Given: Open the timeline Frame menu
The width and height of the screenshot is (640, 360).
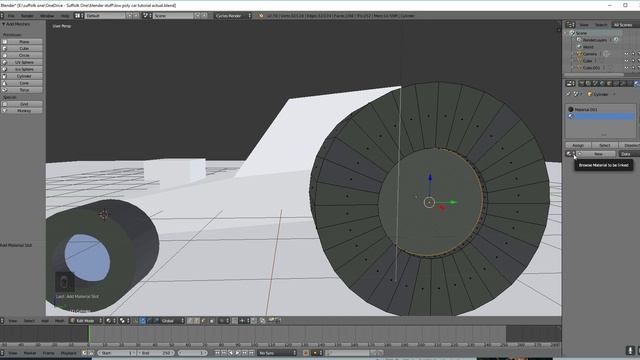Looking at the screenshot, I should point(49,353).
